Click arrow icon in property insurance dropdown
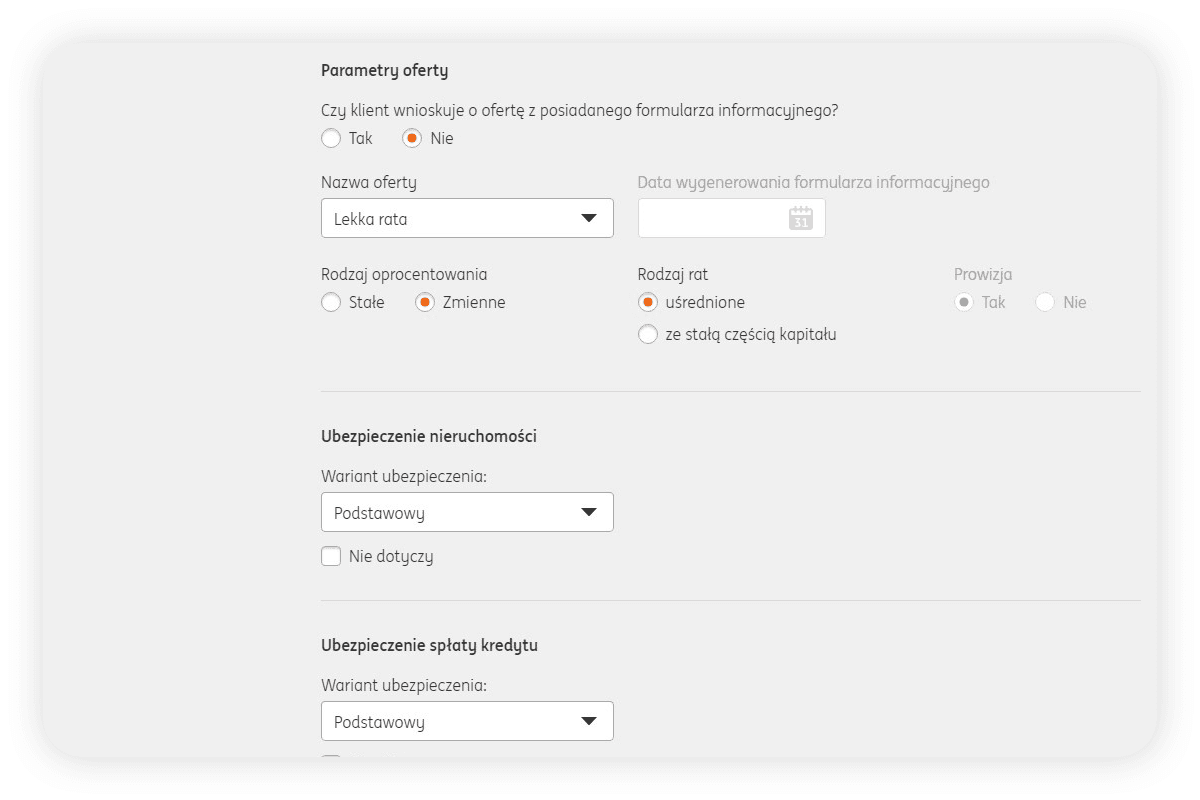The image size is (1200, 800). [x=589, y=512]
